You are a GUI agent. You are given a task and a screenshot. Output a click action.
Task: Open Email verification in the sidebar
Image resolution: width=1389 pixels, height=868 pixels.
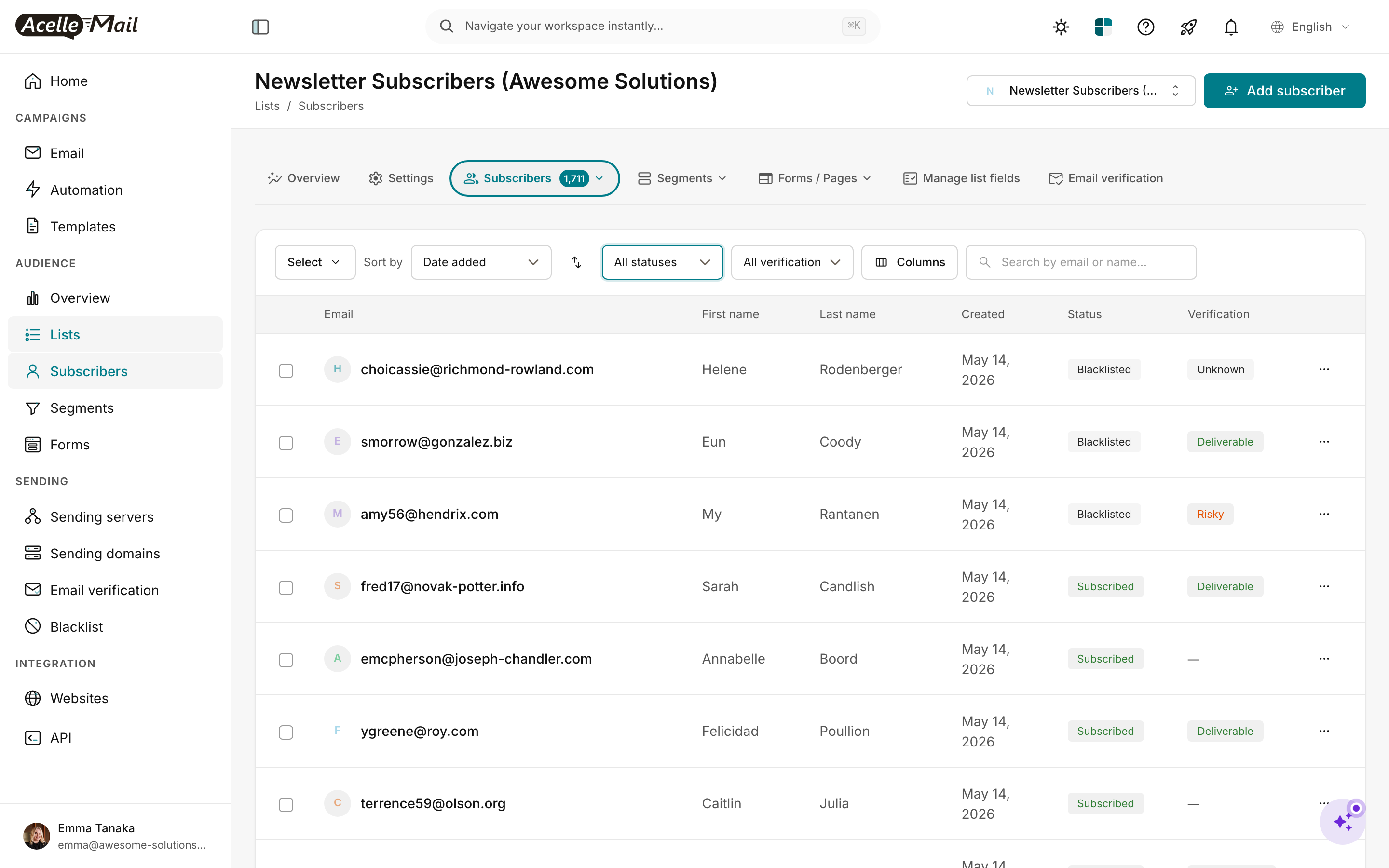tap(115, 590)
